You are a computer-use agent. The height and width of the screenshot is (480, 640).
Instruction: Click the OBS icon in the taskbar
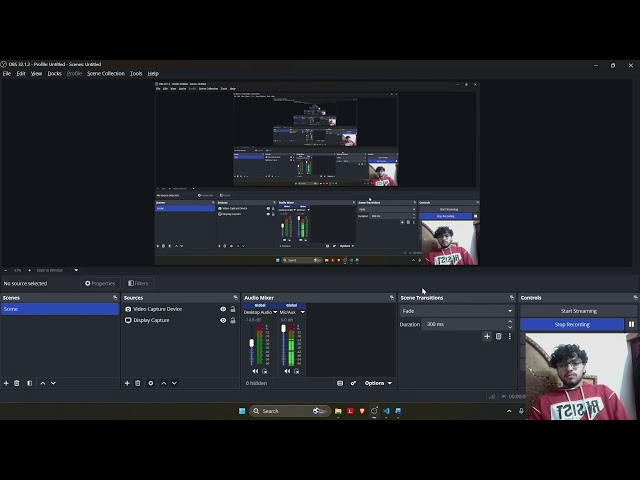tap(374, 411)
